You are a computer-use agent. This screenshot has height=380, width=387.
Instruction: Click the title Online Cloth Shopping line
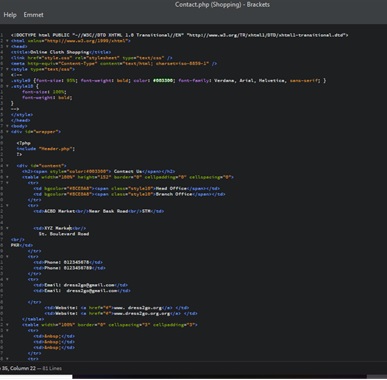pyautogui.click(x=61, y=52)
